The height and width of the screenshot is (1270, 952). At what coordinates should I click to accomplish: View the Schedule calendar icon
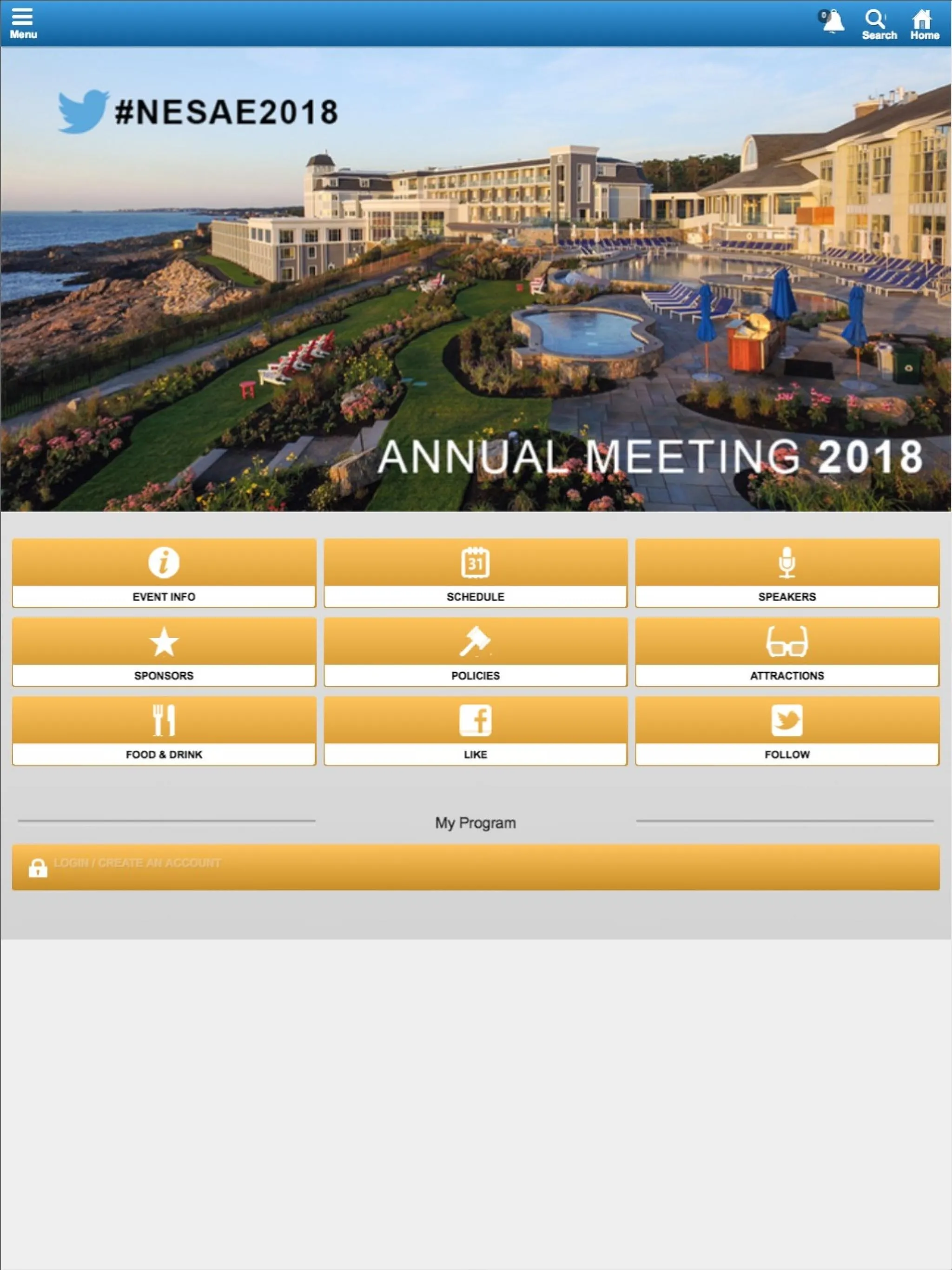tap(475, 562)
